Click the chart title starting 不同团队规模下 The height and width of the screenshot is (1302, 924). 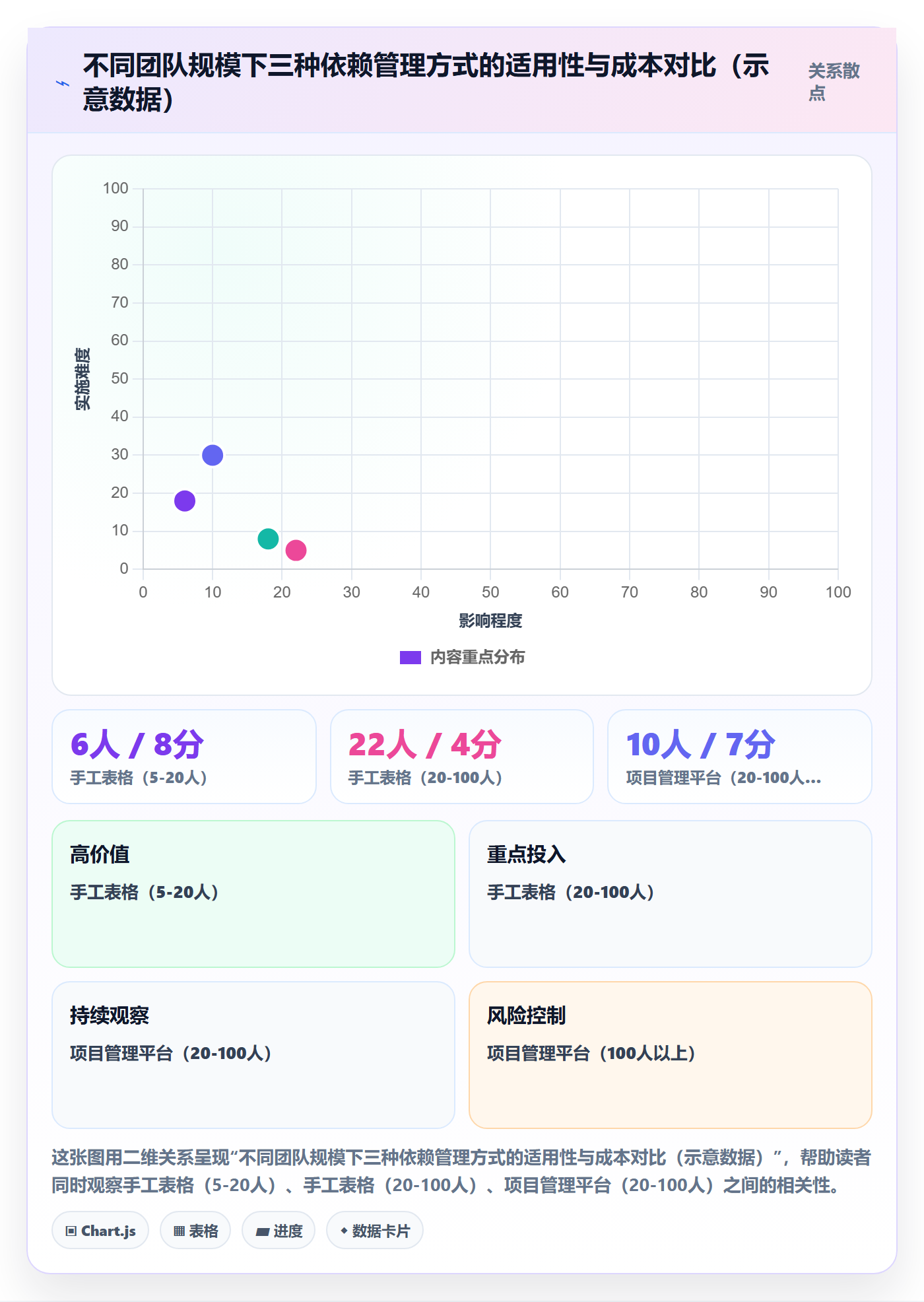point(426,83)
